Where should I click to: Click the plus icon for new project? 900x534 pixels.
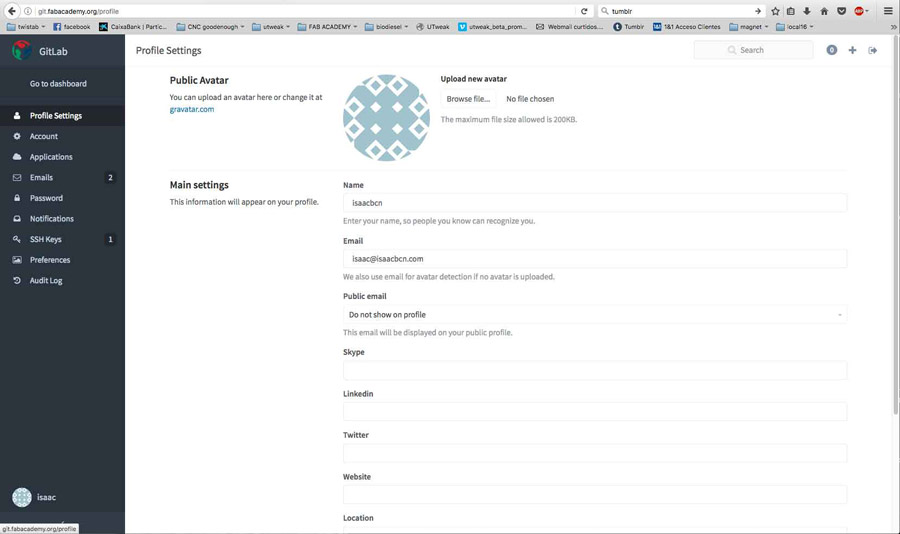[852, 50]
